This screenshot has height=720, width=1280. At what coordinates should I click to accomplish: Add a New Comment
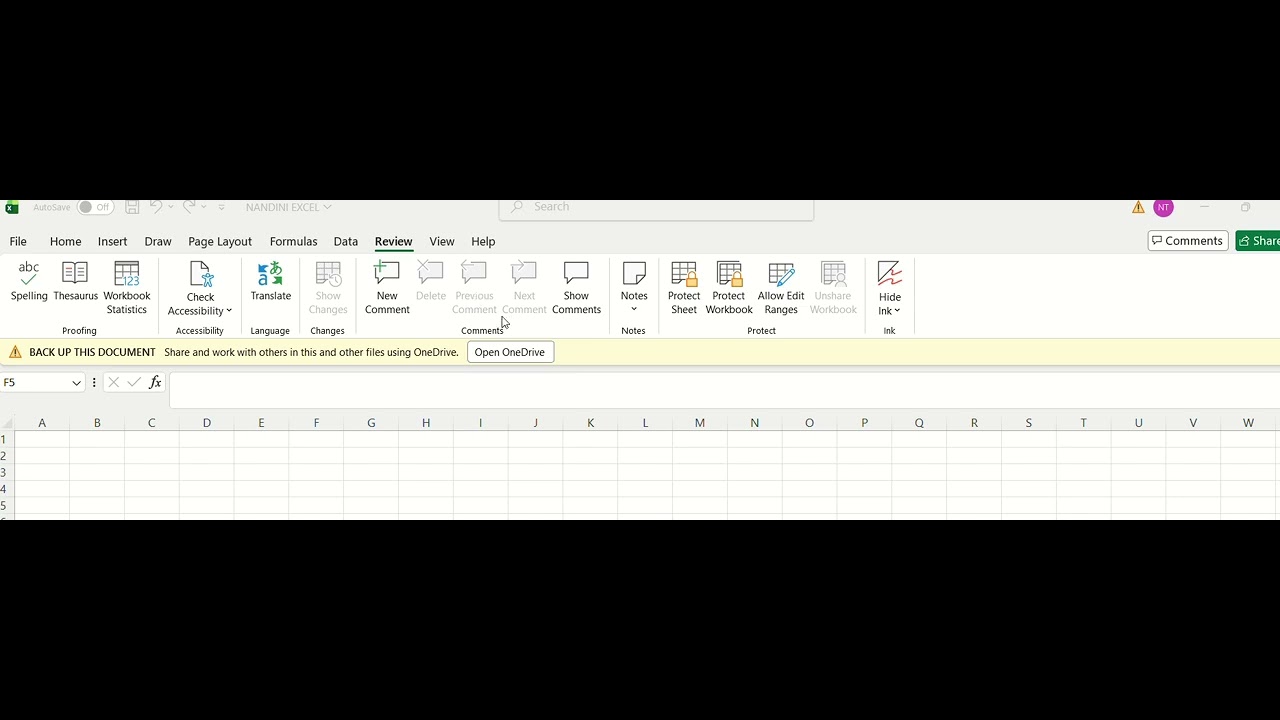(387, 288)
